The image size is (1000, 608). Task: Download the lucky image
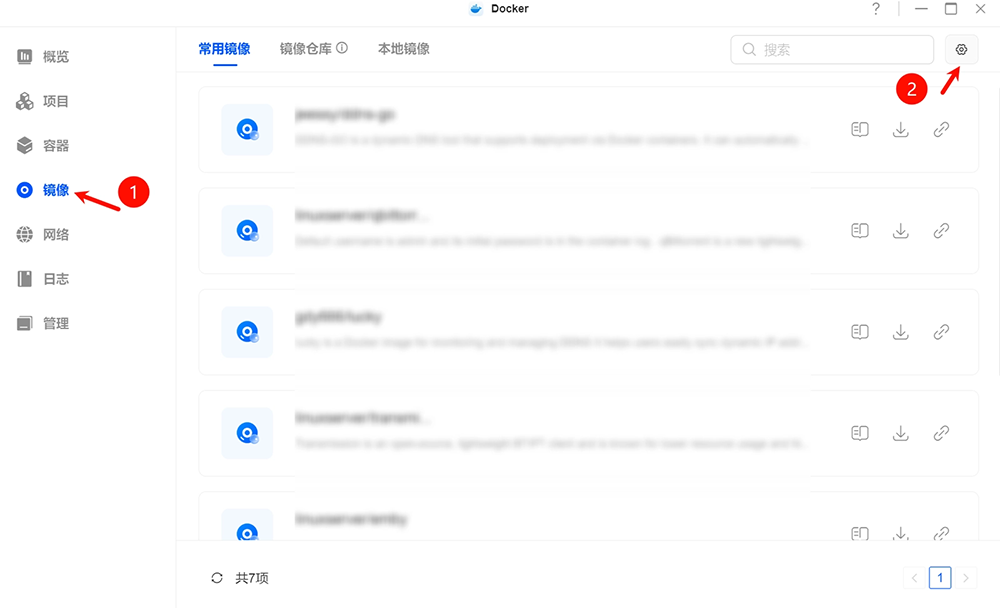click(x=901, y=332)
